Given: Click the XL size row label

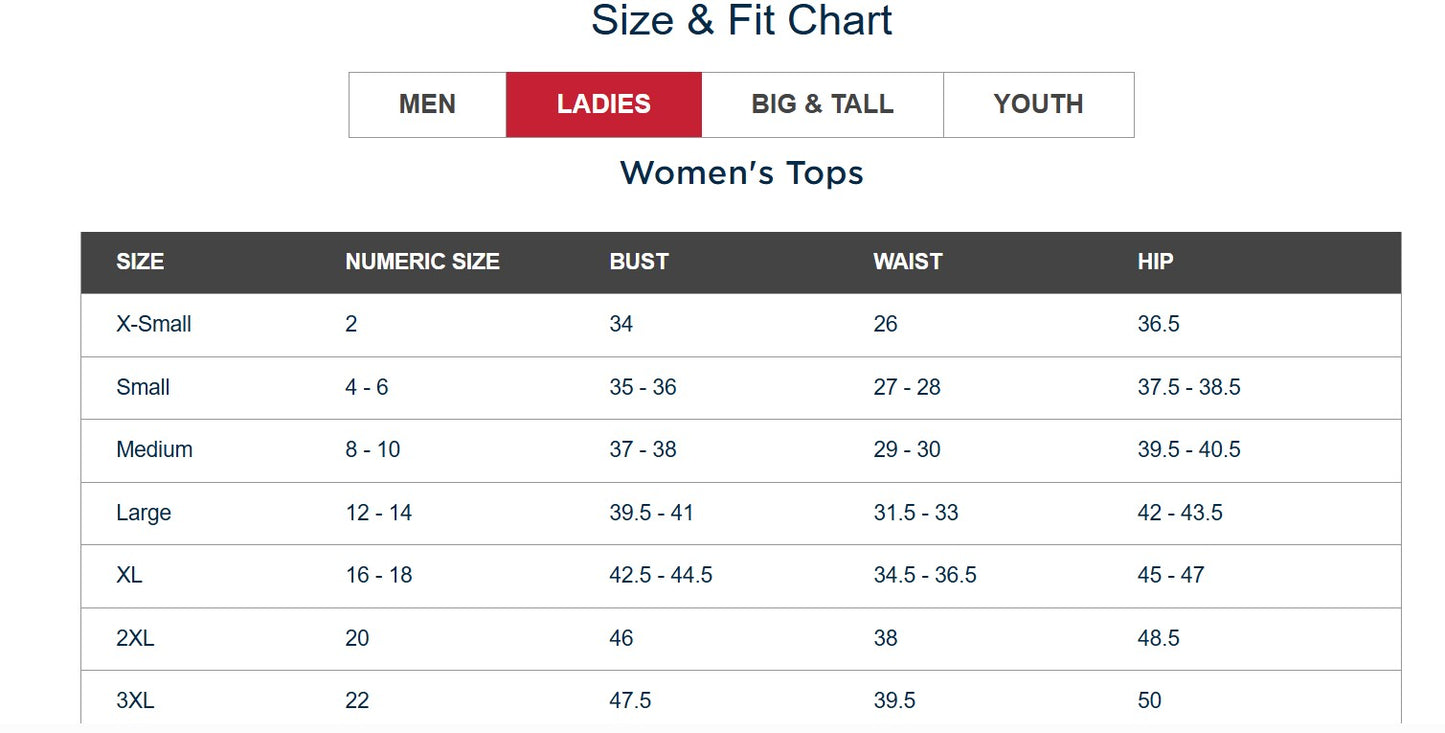Looking at the screenshot, I should tap(129, 575).
